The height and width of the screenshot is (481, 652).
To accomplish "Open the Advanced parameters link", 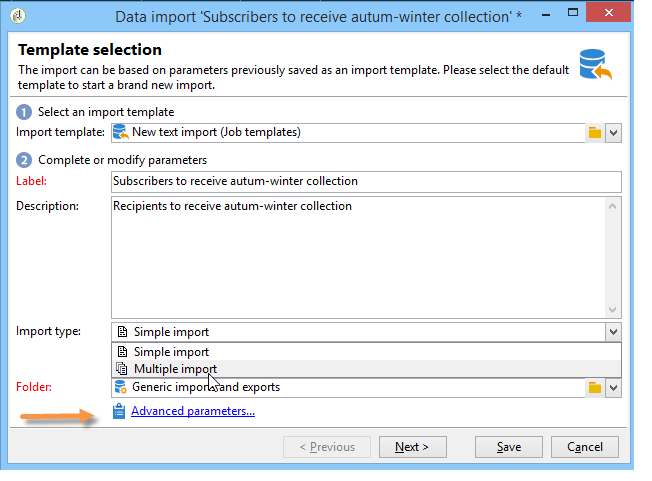I will click(193, 411).
